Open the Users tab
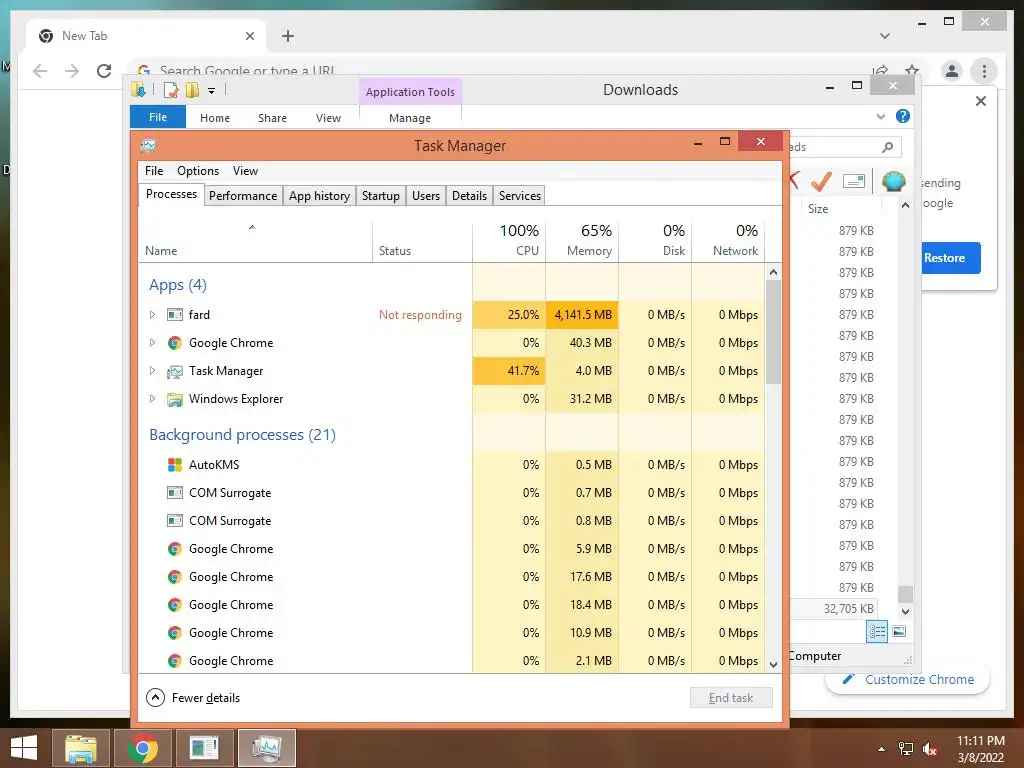This screenshot has width=1024, height=768. 426,196
